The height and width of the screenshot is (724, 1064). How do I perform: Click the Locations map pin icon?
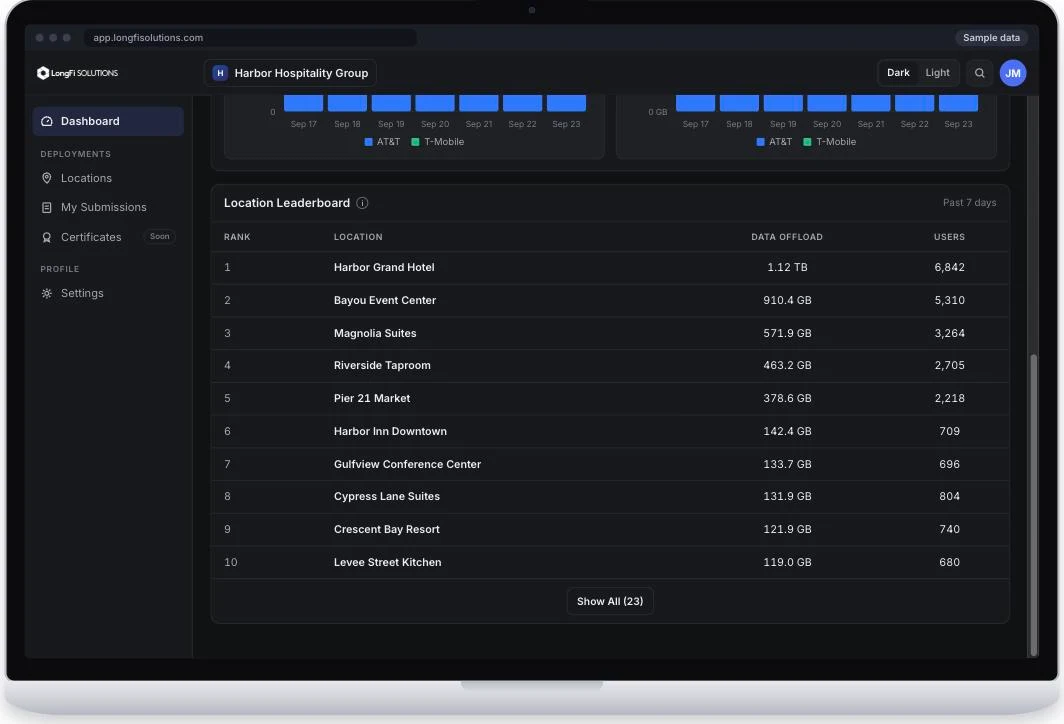pyautogui.click(x=47, y=178)
